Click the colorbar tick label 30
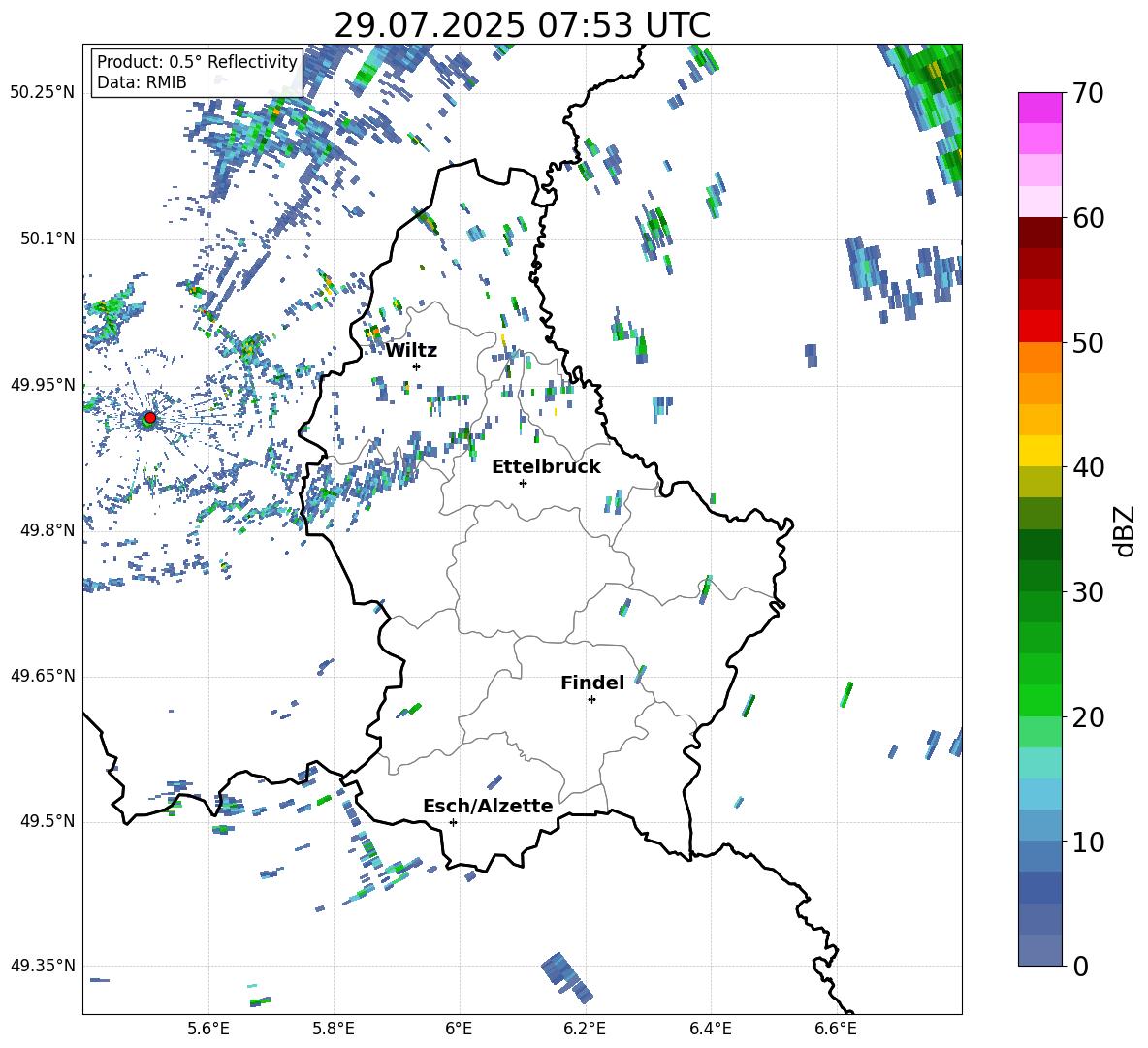1148x1048 pixels. tap(1088, 592)
